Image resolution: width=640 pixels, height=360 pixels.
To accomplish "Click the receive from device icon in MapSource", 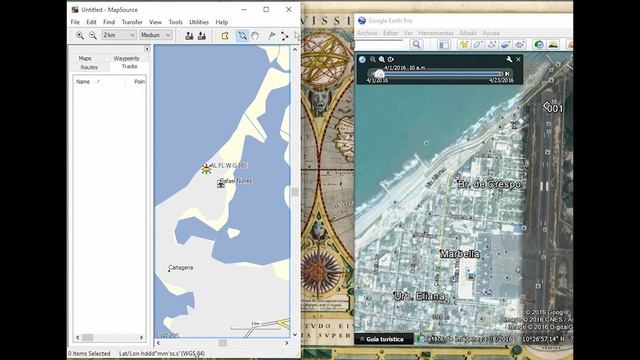I will [202, 36].
